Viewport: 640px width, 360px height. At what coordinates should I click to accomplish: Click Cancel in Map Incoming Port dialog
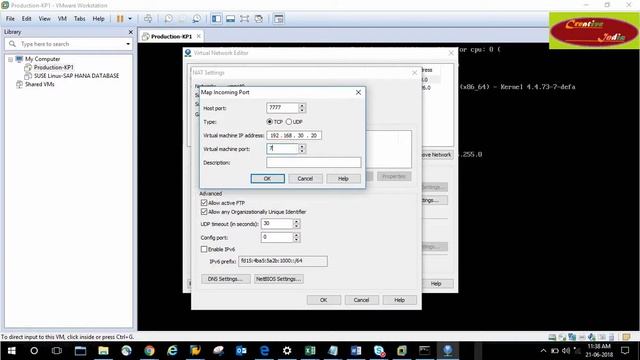(x=305, y=178)
